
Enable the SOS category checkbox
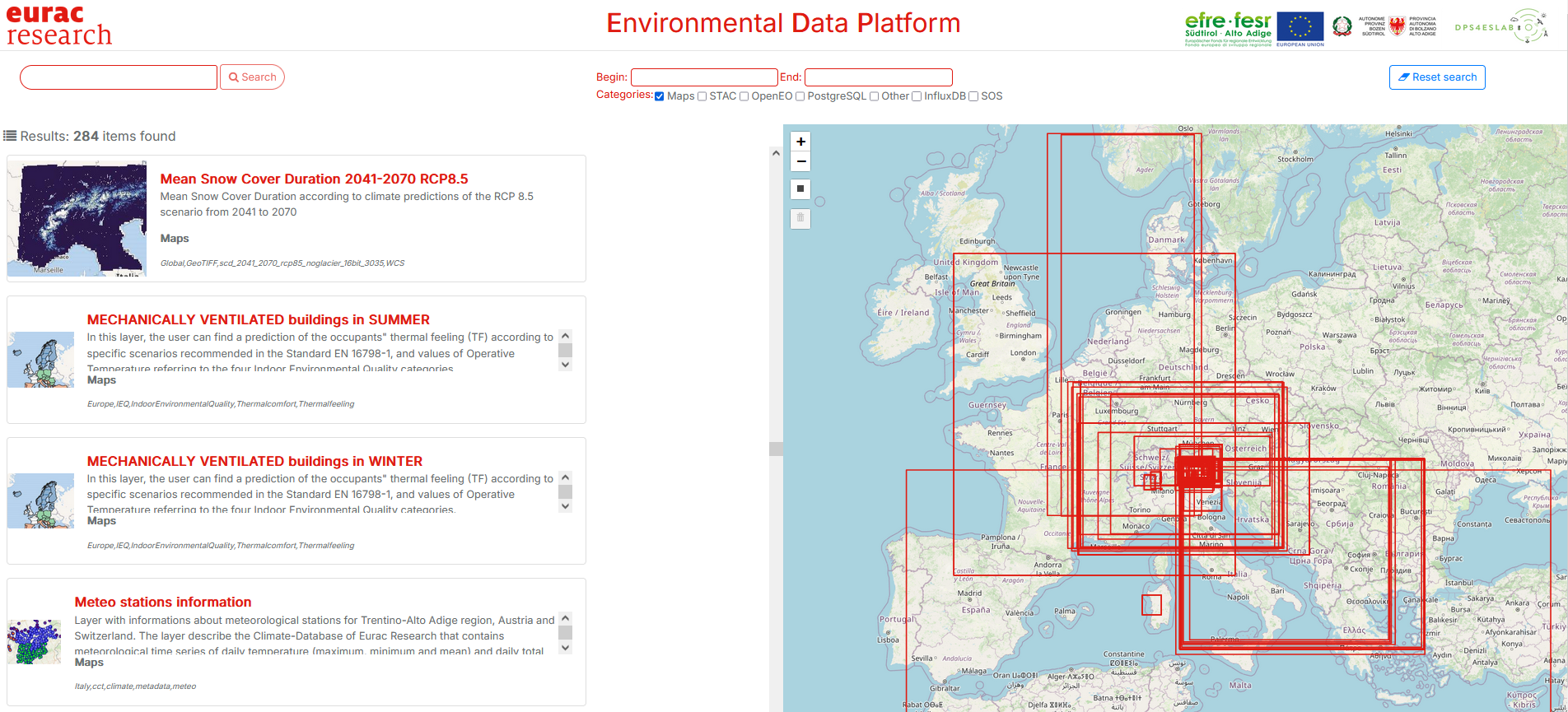point(973,96)
